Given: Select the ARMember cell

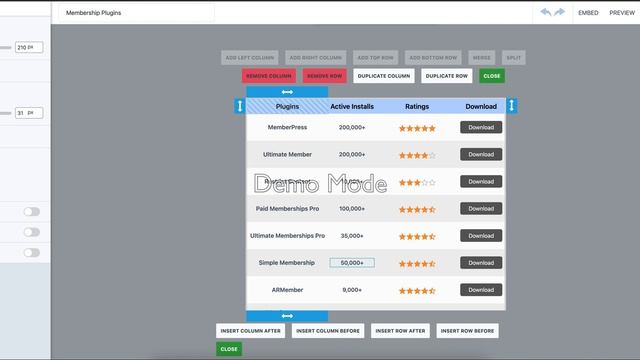Looking at the screenshot, I should pyautogui.click(x=287, y=290).
